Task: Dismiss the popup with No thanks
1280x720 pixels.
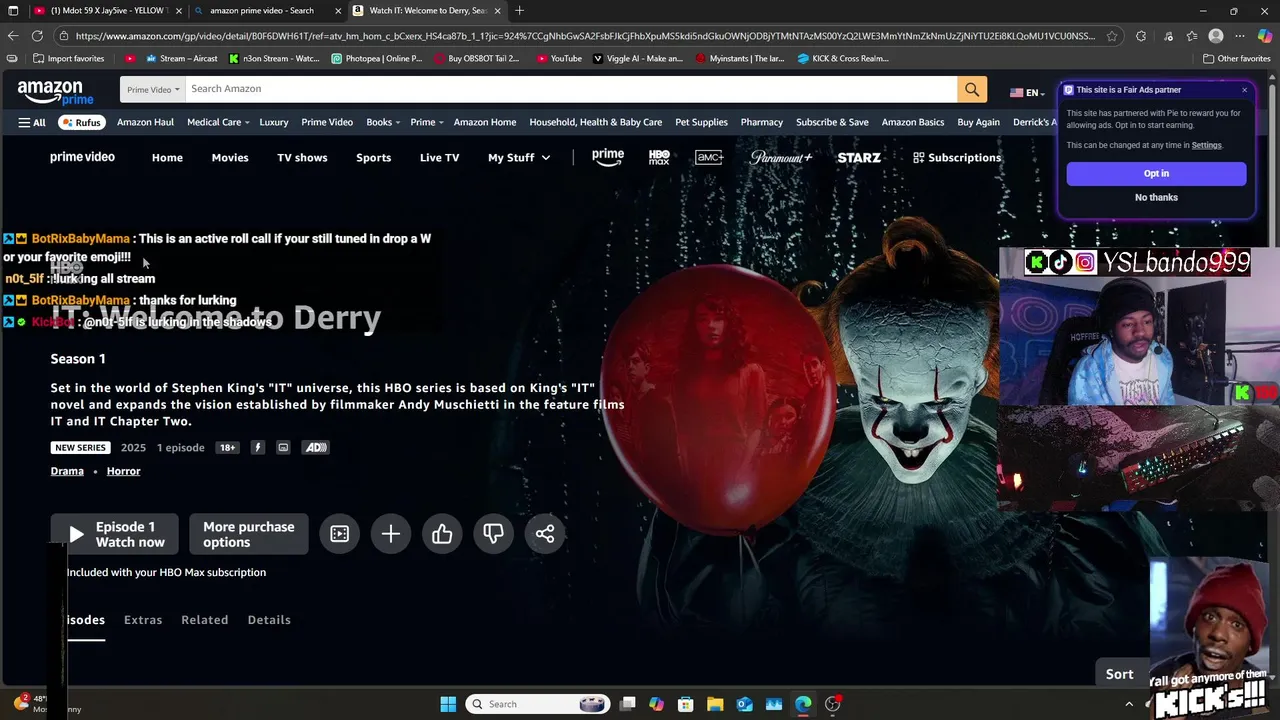Action: (1156, 198)
